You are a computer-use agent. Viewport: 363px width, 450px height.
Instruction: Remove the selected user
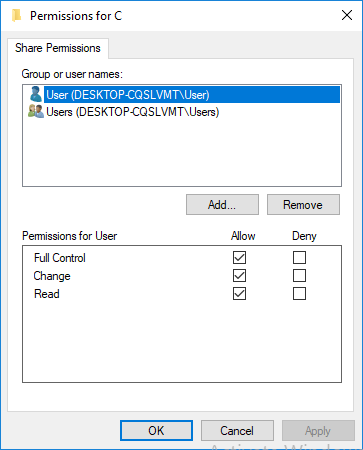click(x=303, y=205)
